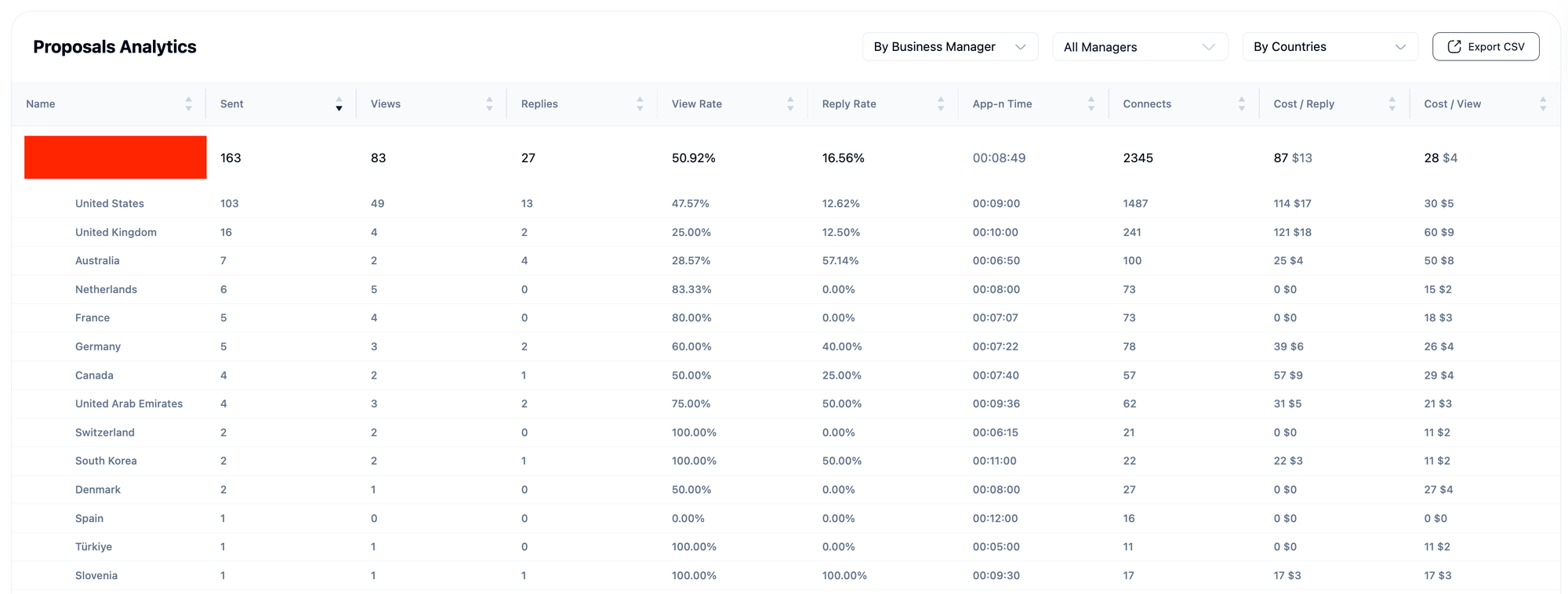Open the By Countries dropdown
This screenshot has height=594, width=1568.
point(1330,47)
